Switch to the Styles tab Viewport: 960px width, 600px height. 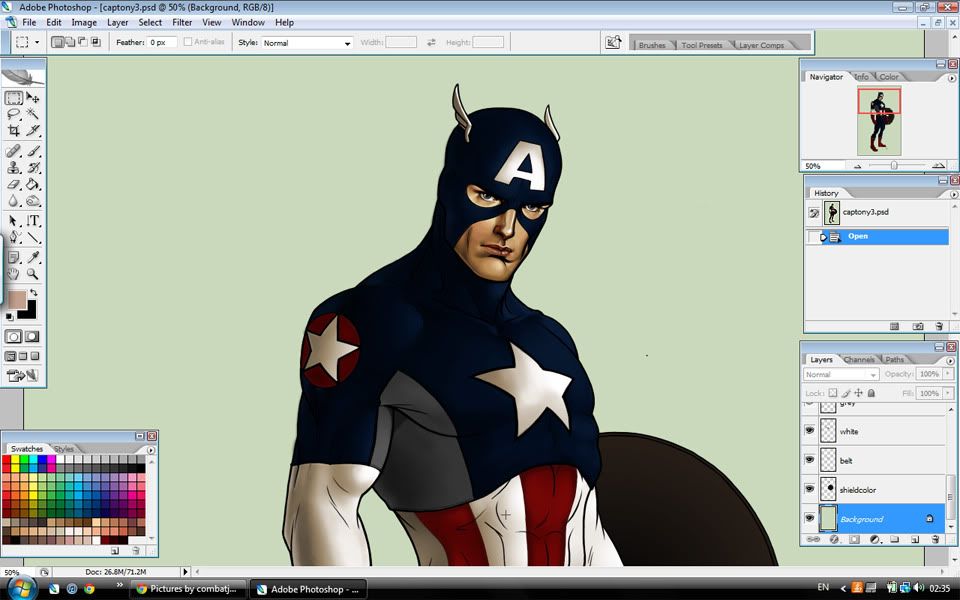pyautogui.click(x=64, y=449)
